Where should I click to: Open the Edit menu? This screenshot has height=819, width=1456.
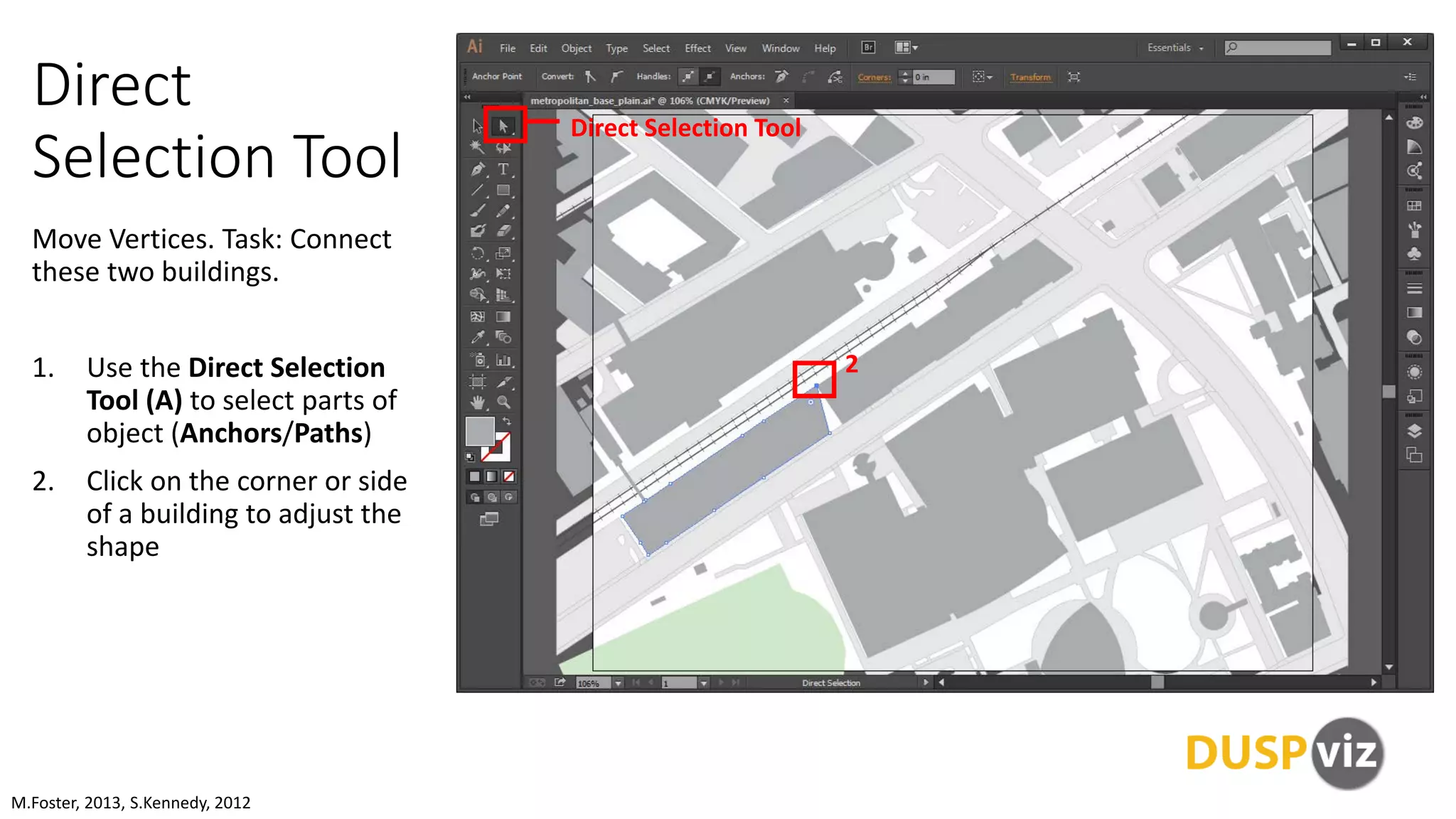pos(538,48)
